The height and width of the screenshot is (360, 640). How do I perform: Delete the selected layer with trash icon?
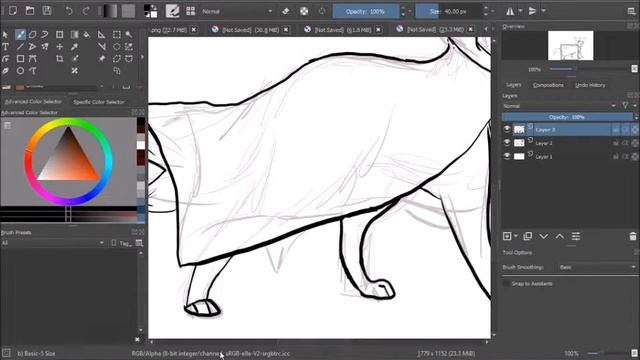pos(633,236)
